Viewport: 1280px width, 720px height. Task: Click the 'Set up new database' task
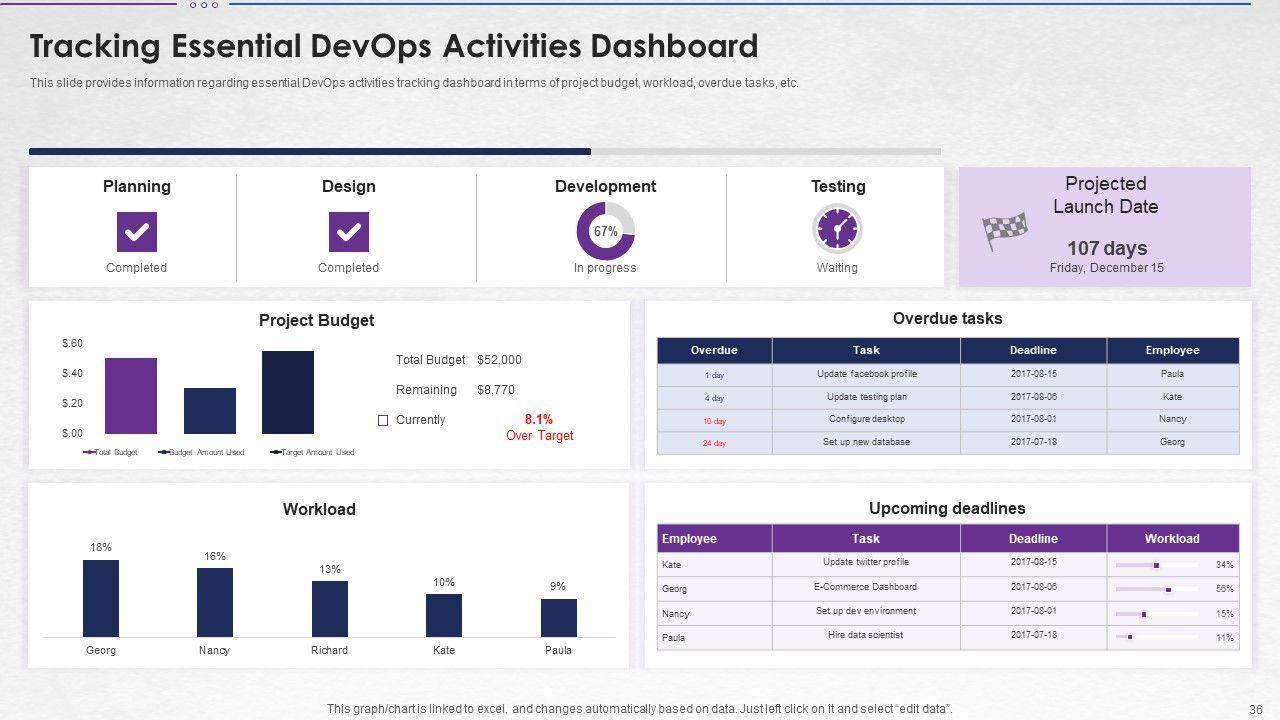(x=866, y=442)
